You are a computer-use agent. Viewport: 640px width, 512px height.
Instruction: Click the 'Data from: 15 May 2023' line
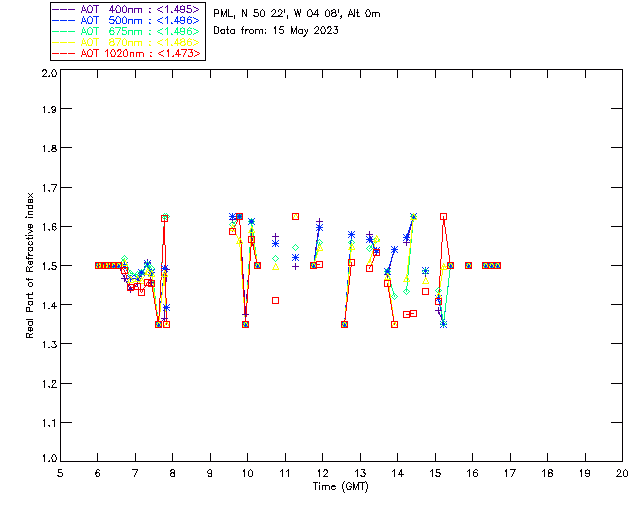[x=276, y=31]
